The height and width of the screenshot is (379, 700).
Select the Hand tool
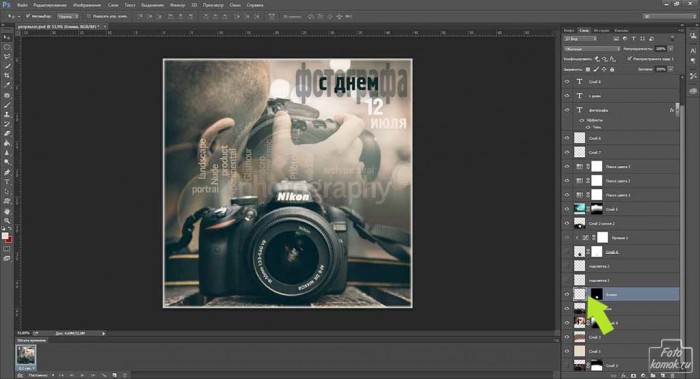[x=6, y=211]
